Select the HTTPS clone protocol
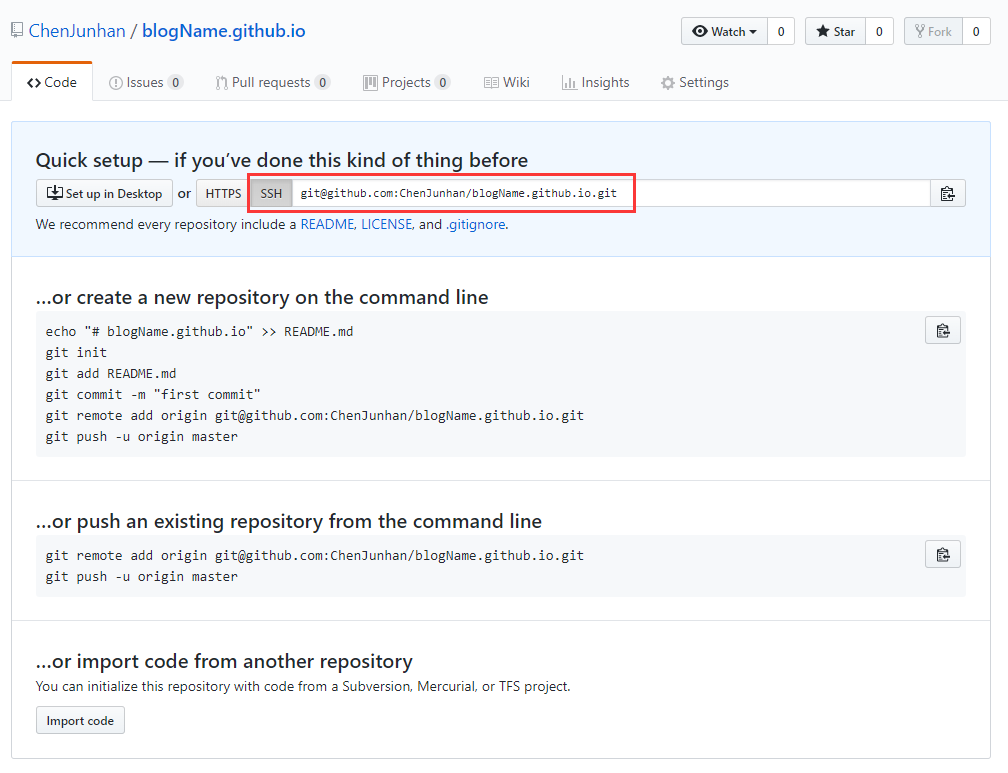This screenshot has height=773, width=1008. coord(223,194)
